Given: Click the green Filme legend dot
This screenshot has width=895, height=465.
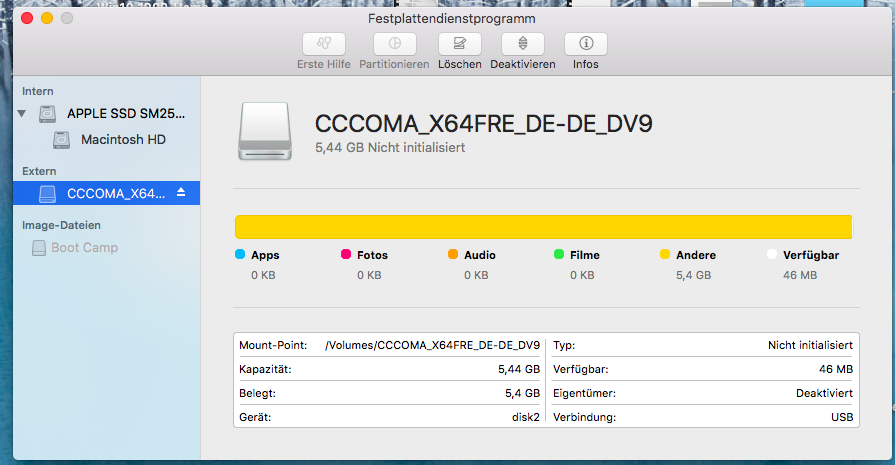Looking at the screenshot, I should click(559, 255).
